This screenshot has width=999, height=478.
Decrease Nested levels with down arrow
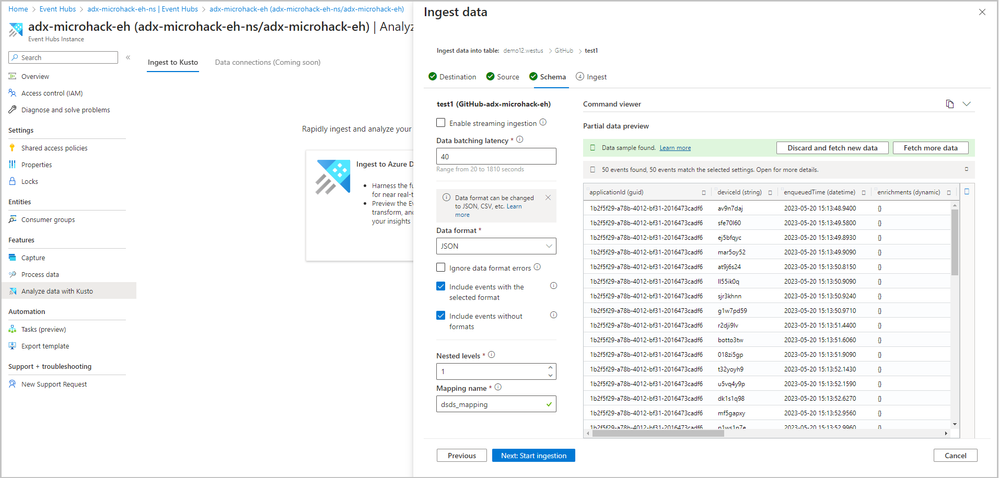coord(550,375)
